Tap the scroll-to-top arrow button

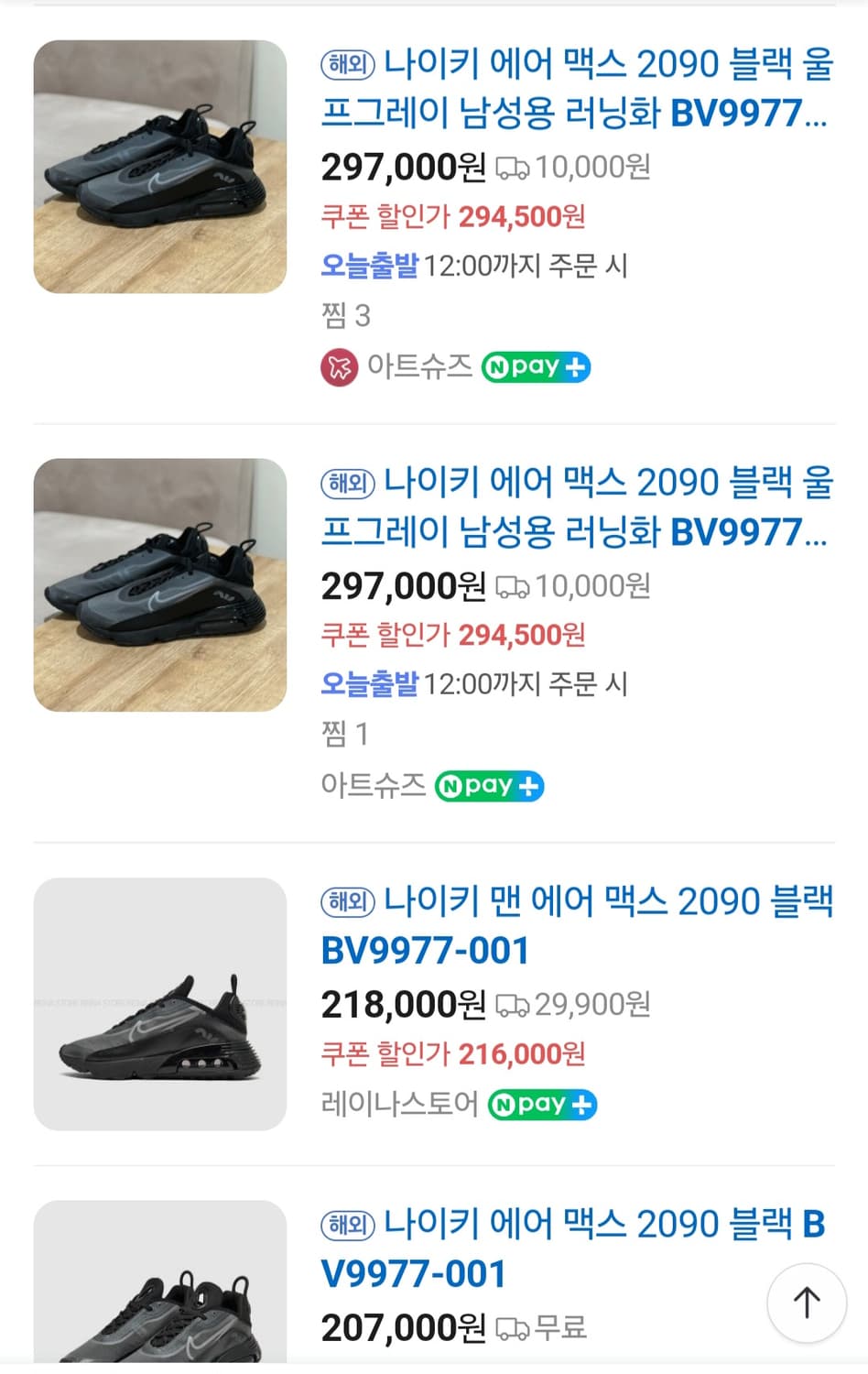pos(806,1302)
